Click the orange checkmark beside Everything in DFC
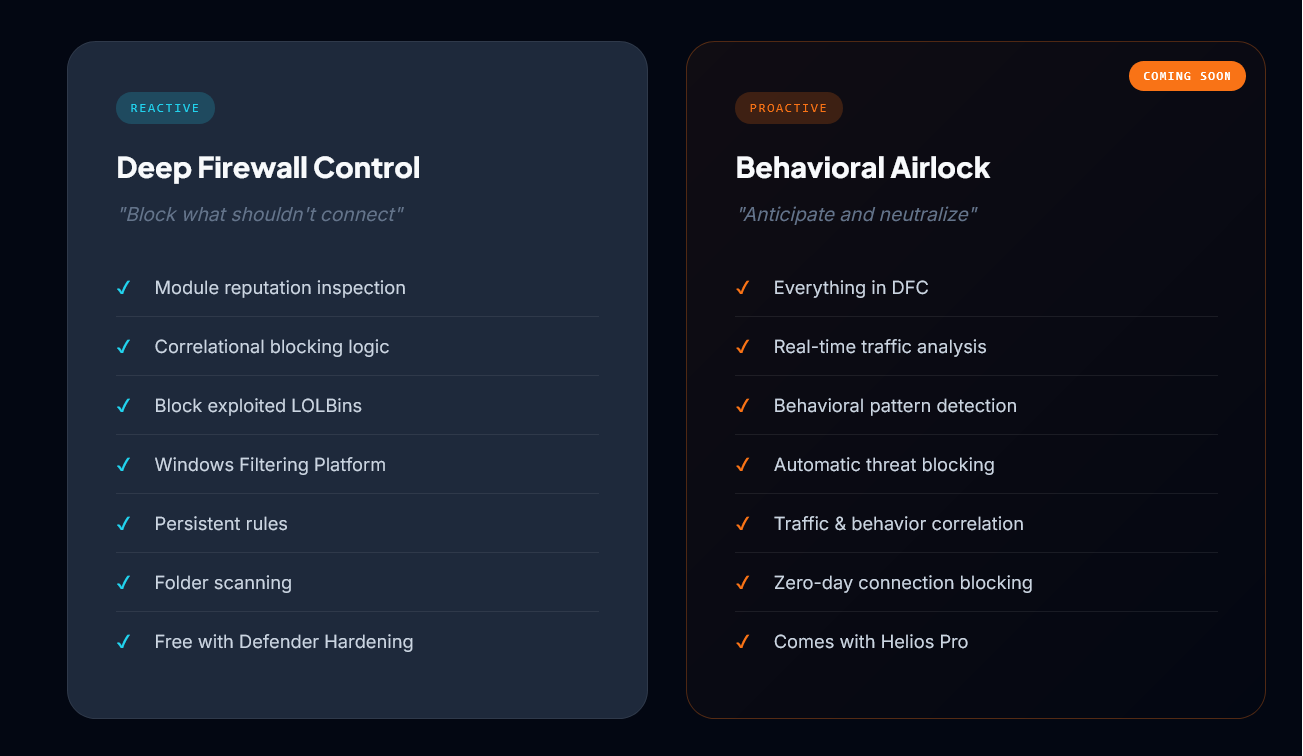The height and width of the screenshot is (756, 1303). [743, 288]
